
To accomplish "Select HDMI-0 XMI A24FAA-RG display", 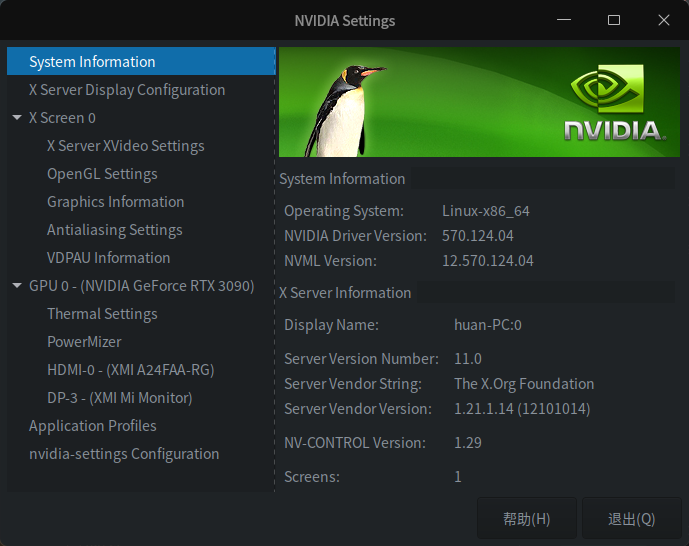I will pos(131,370).
